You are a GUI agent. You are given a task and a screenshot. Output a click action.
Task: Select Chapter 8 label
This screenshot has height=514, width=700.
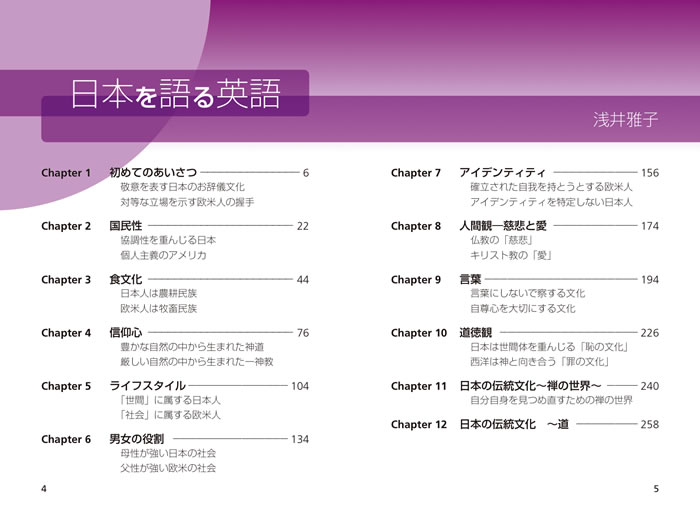(x=416, y=226)
